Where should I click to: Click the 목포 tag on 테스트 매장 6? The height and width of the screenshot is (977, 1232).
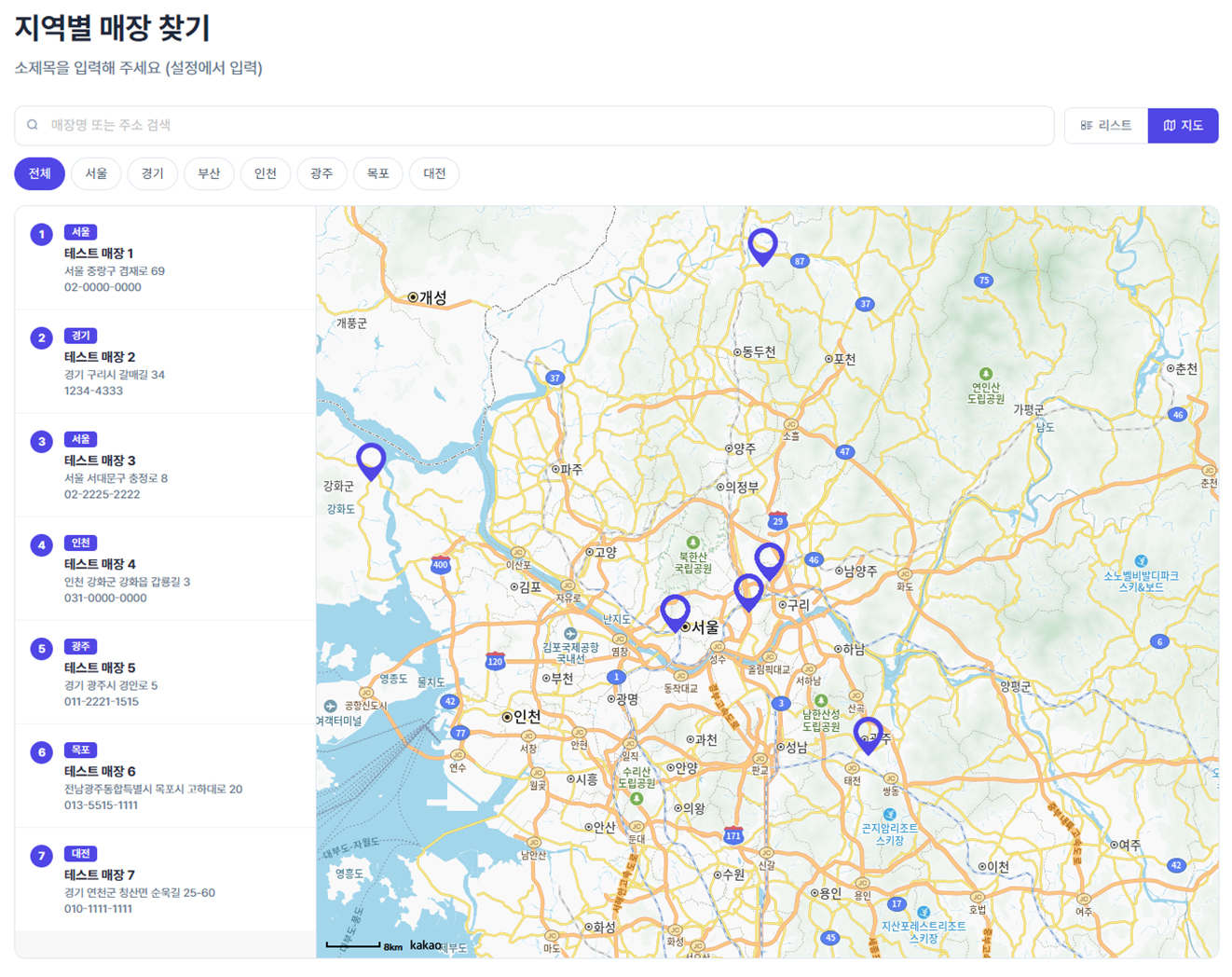81,750
